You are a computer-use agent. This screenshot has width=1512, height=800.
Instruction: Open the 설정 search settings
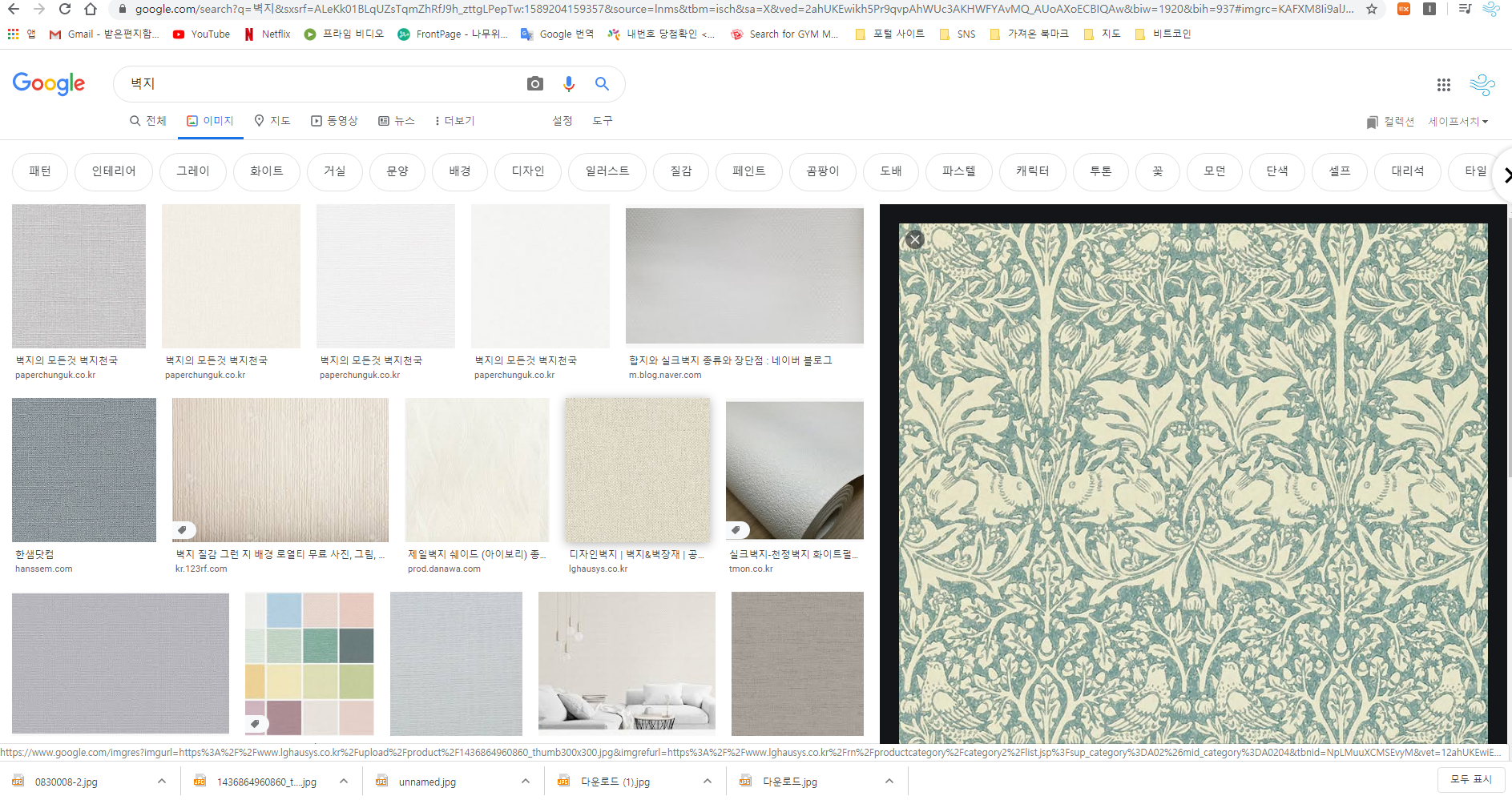tap(562, 121)
